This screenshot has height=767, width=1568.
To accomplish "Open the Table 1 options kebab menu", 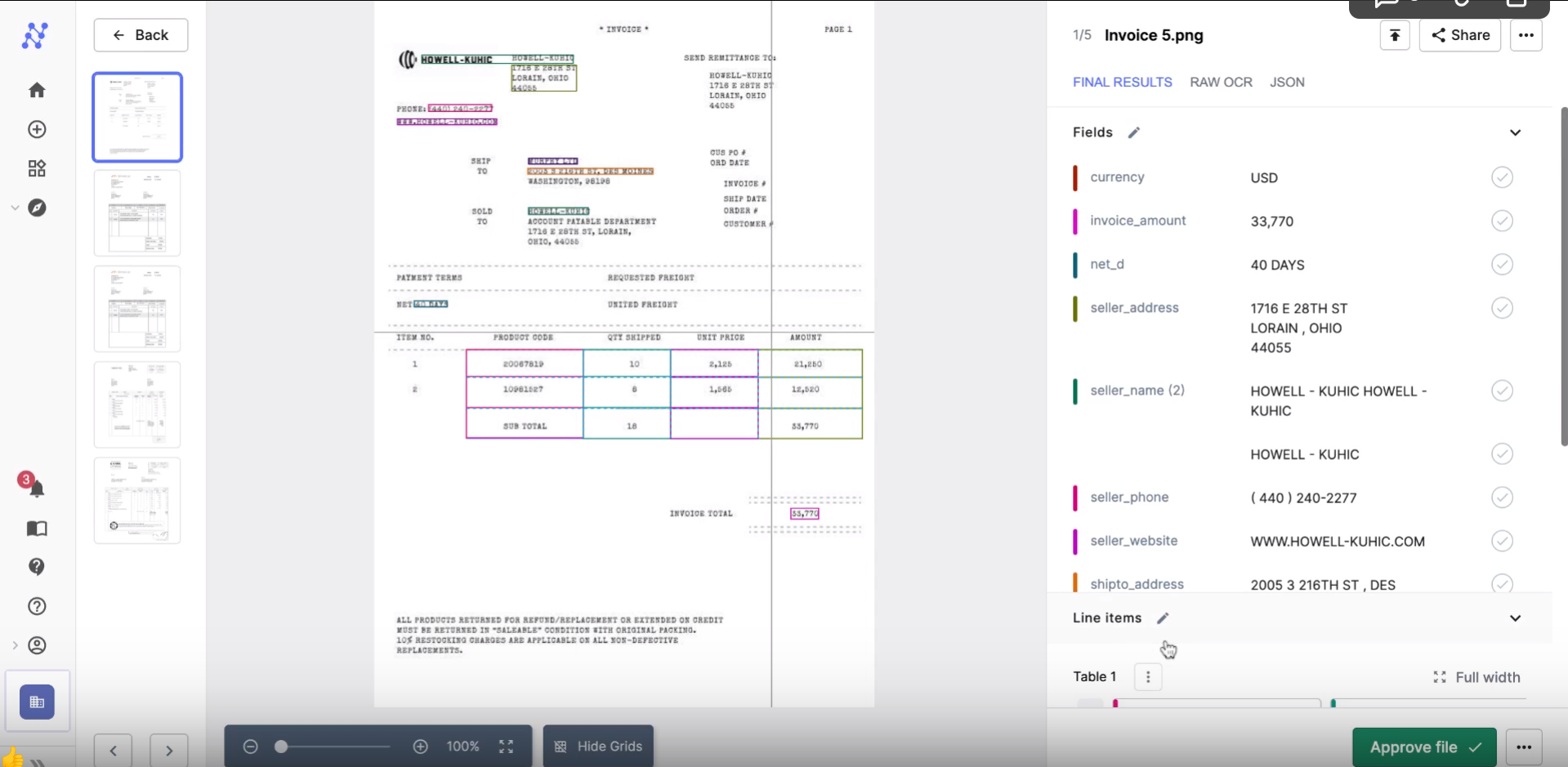I will (x=1147, y=677).
